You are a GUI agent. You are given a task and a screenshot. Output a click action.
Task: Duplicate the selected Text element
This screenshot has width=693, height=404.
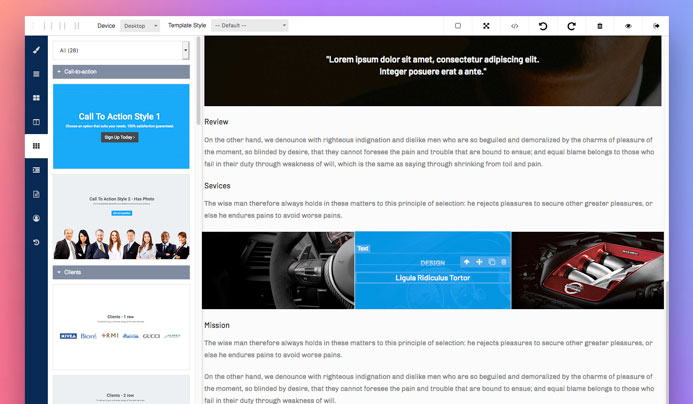(491, 262)
